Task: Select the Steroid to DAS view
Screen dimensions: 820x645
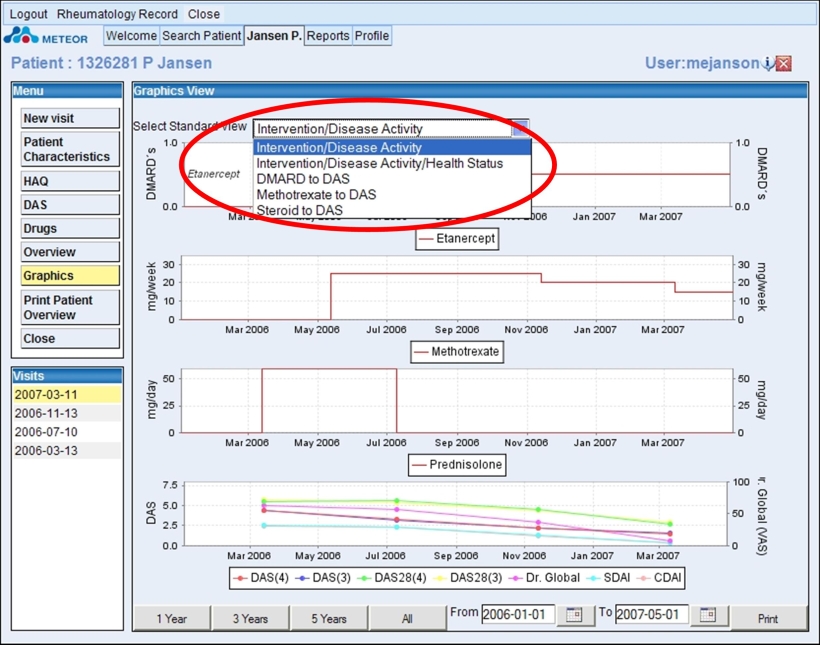Action: (x=392, y=210)
